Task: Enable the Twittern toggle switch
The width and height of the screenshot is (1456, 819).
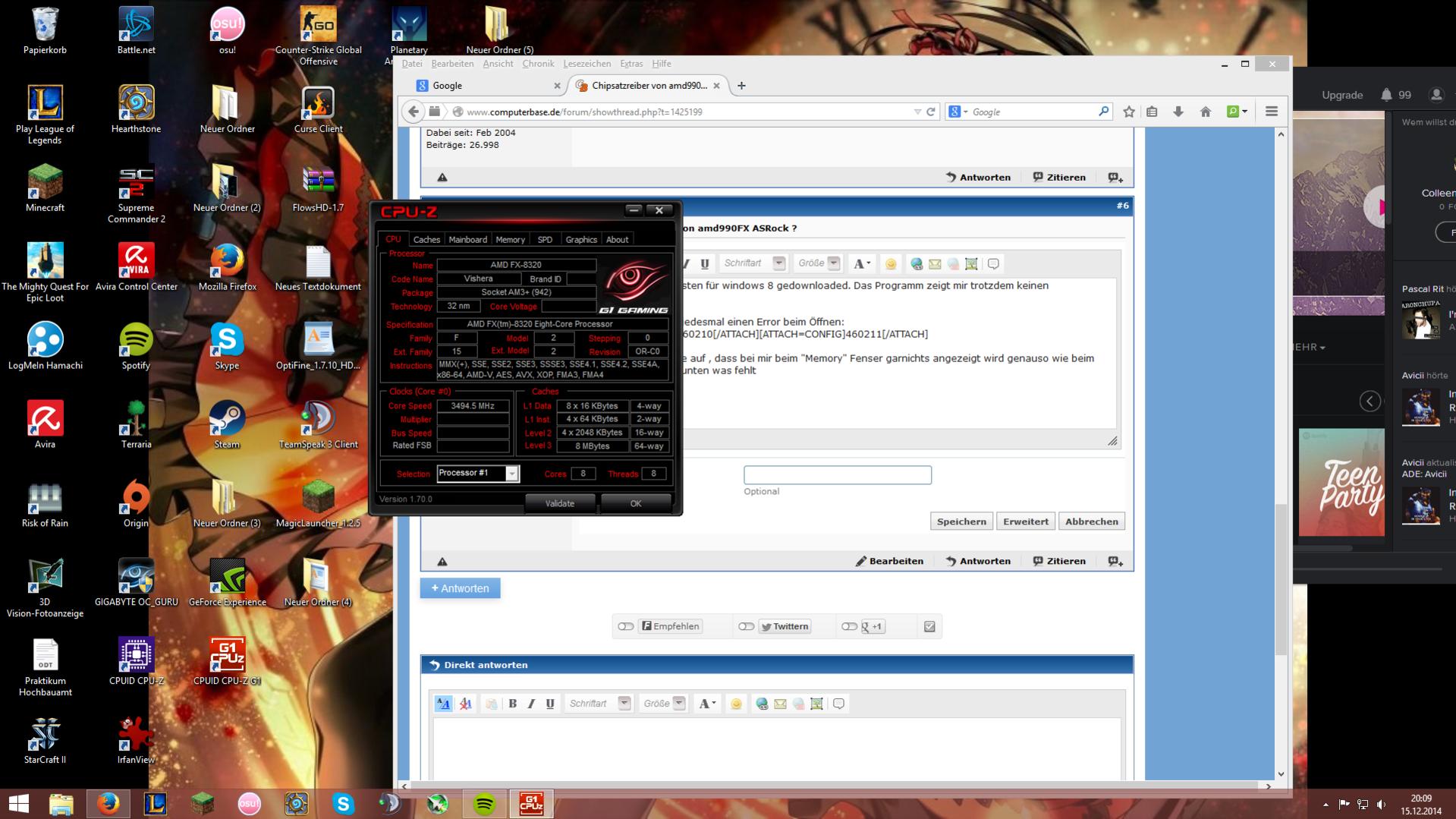Action: tap(746, 626)
